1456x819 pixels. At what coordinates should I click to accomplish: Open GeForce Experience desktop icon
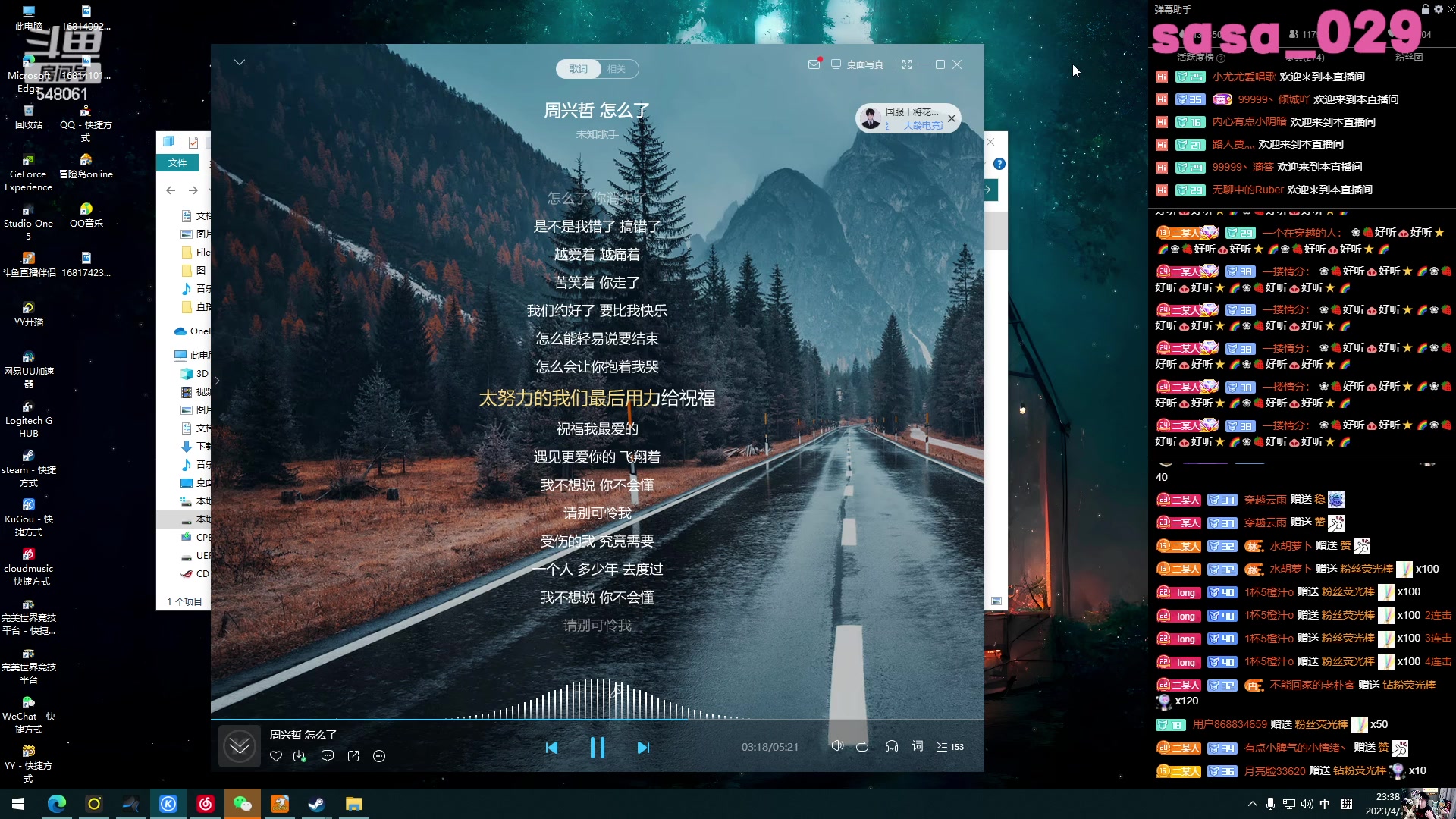pyautogui.click(x=29, y=173)
